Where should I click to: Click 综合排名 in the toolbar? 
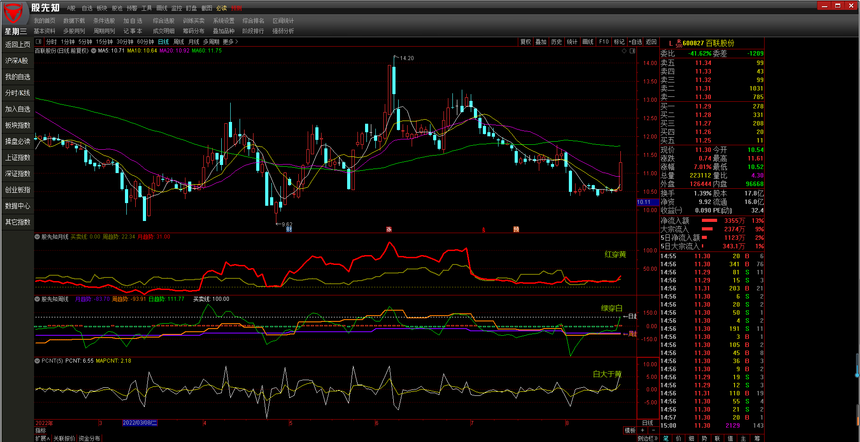click(253, 20)
